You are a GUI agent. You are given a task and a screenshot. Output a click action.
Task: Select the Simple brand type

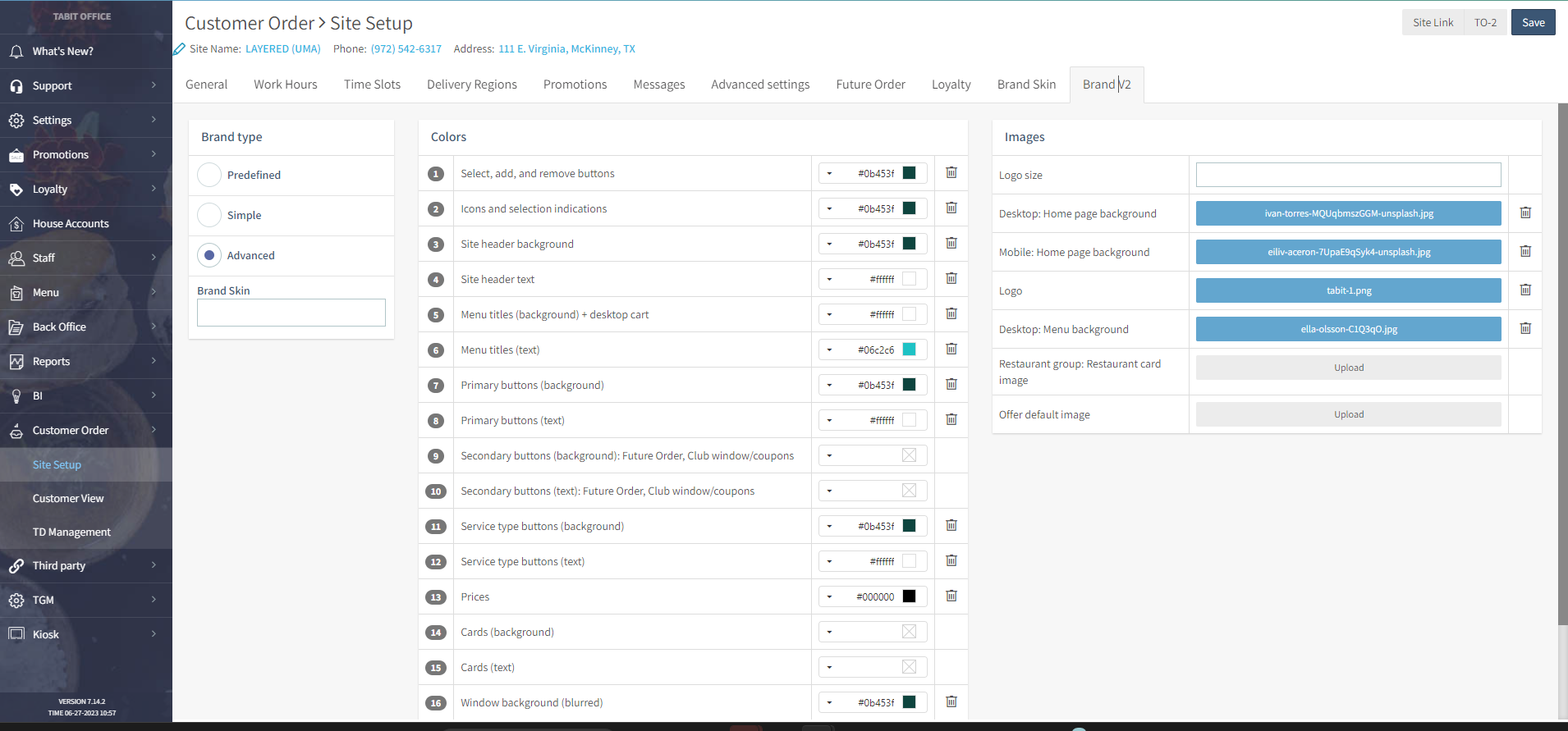click(209, 215)
